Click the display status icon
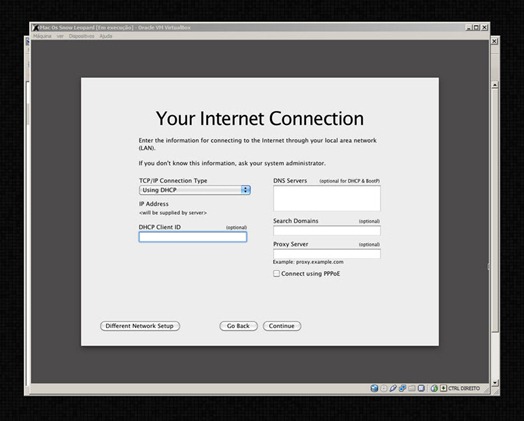 421,388
